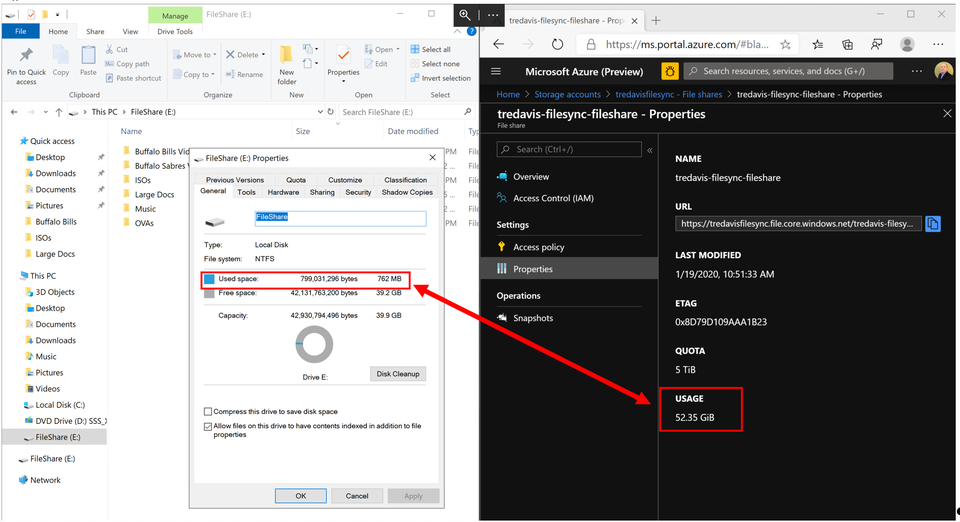Create a New folder from ribbon
Image resolution: width=960 pixels, height=522 pixels.
click(x=287, y=64)
